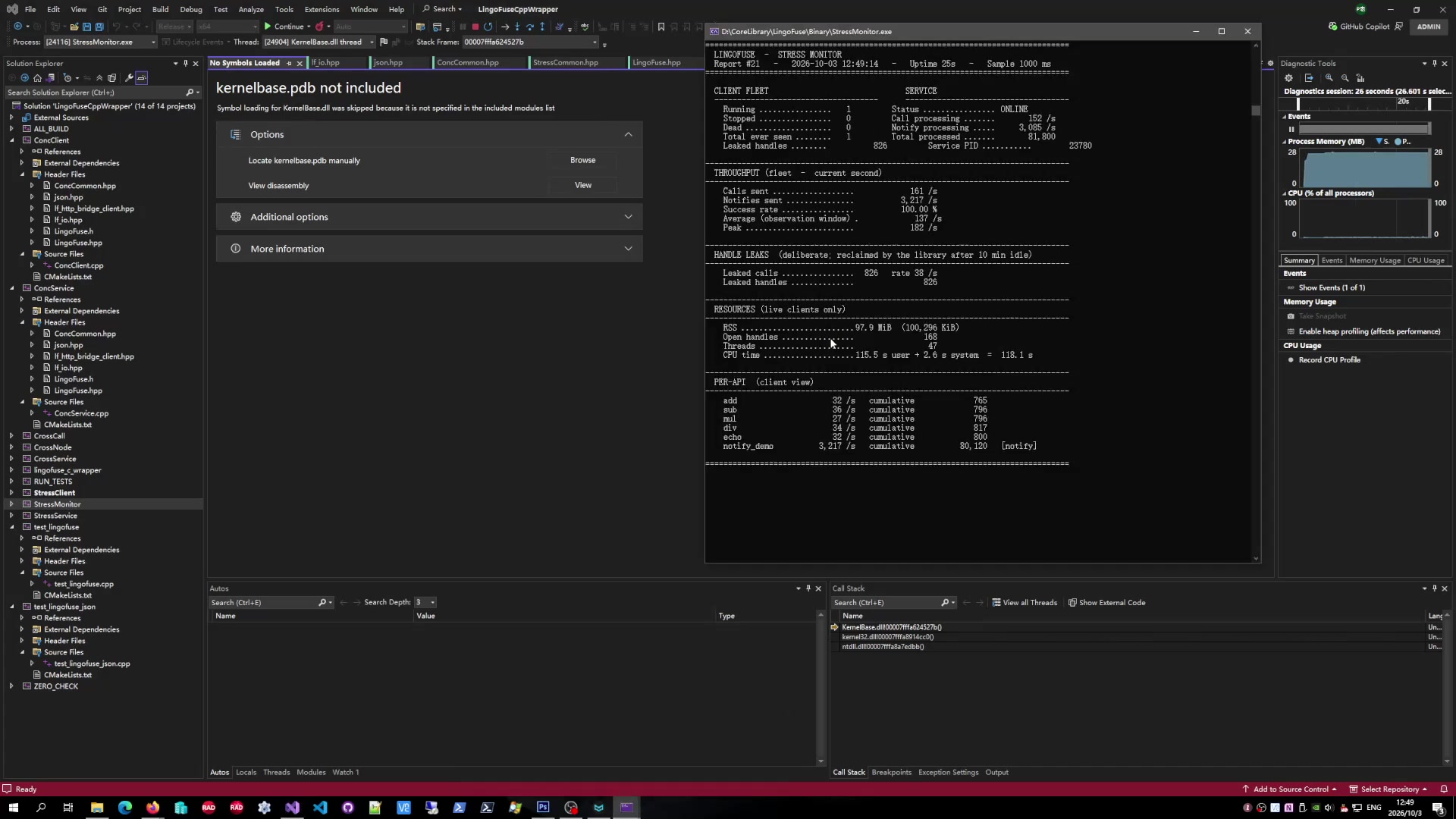The width and height of the screenshot is (1456, 819).
Task: Click the Continue debugging button
Action: [284, 27]
